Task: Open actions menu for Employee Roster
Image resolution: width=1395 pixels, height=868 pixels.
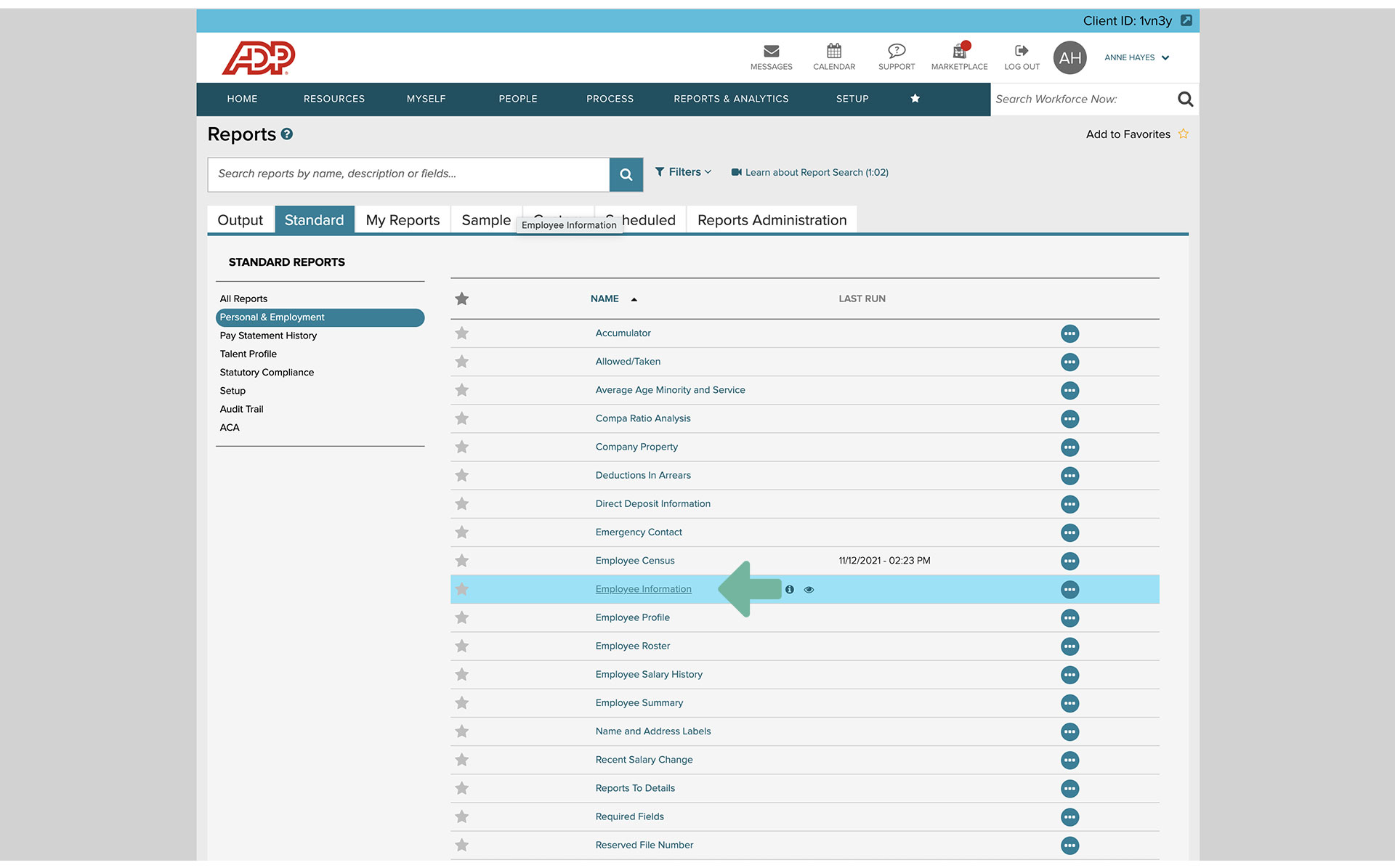Action: (1069, 646)
